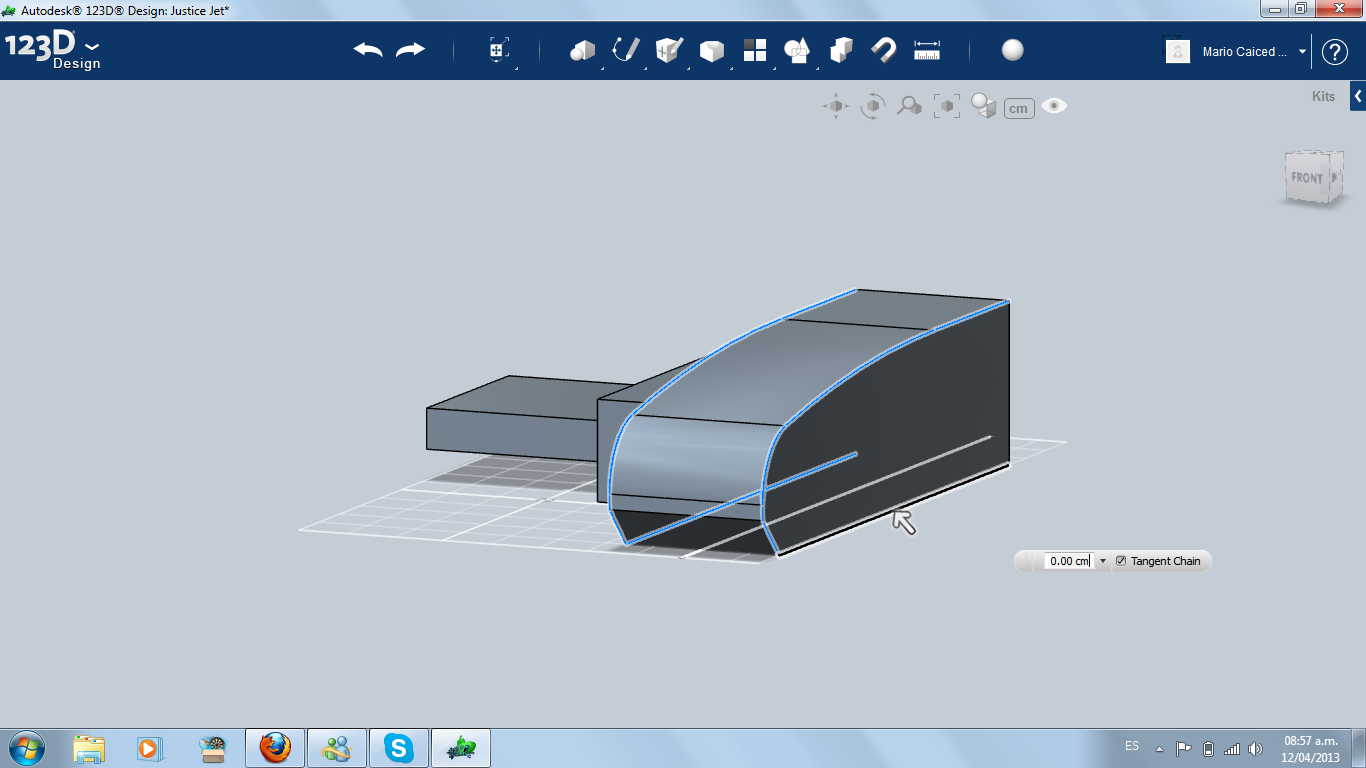Click the 0.00 cm fillet radius field

[1070, 561]
